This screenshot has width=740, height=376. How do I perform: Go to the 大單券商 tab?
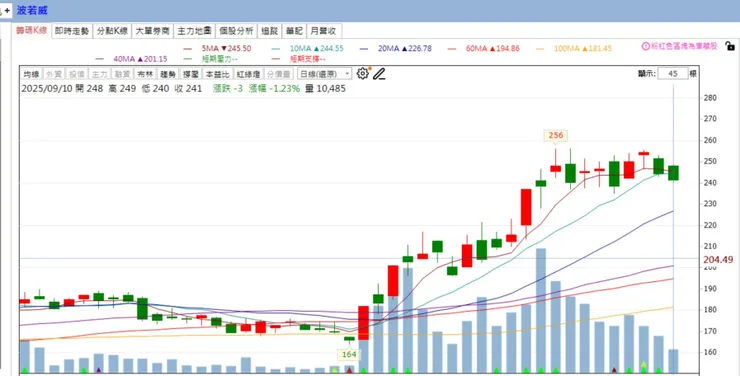coord(152,31)
